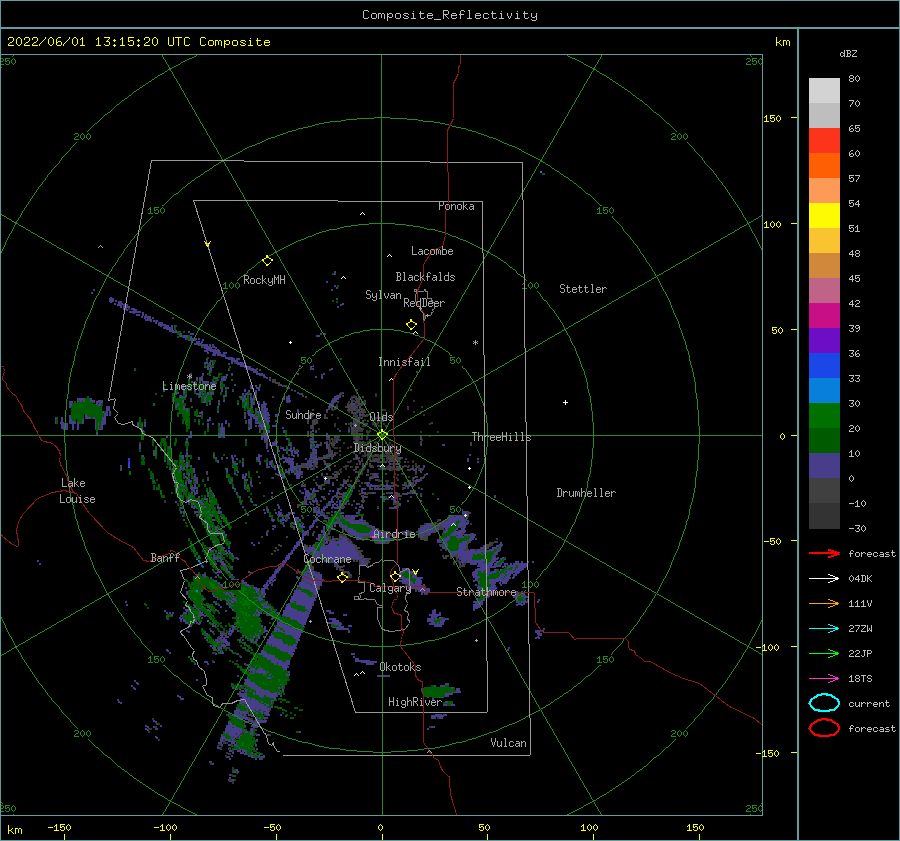The height and width of the screenshot is (841, 900).
Task: Click the HighRiver label
Action: pos(415,702)
